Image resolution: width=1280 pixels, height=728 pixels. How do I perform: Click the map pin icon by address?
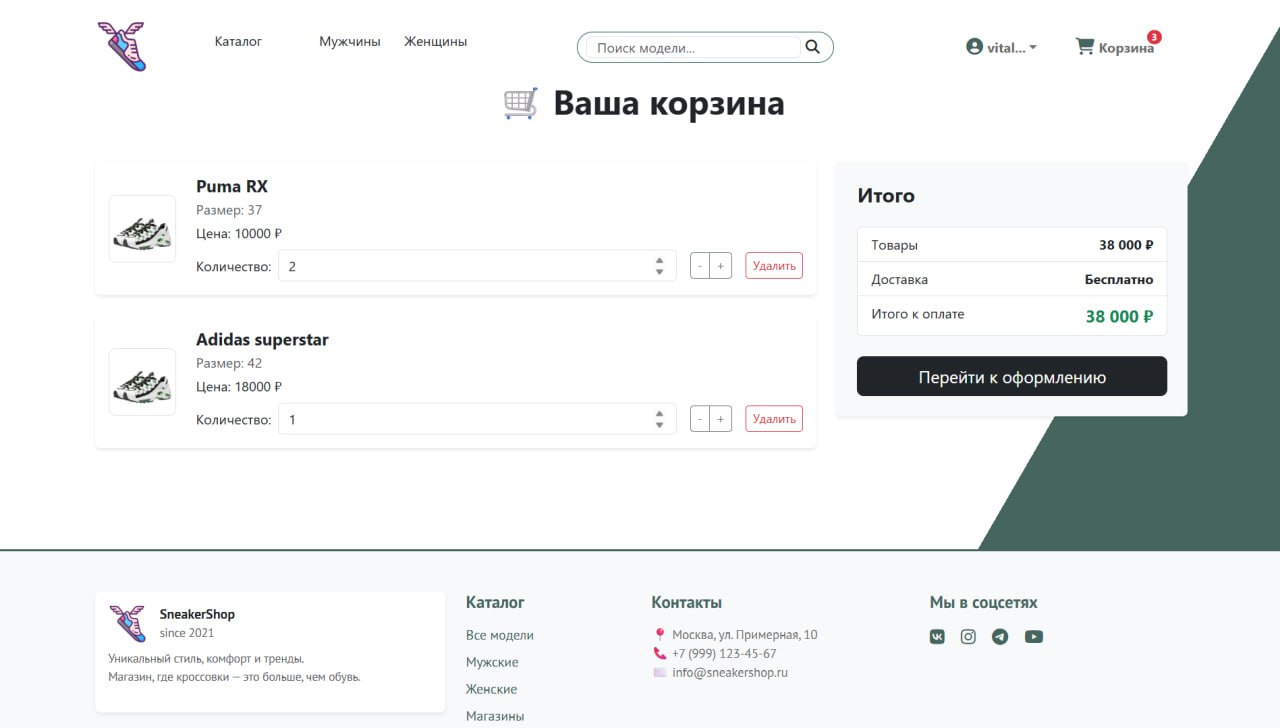coord(659,635)
